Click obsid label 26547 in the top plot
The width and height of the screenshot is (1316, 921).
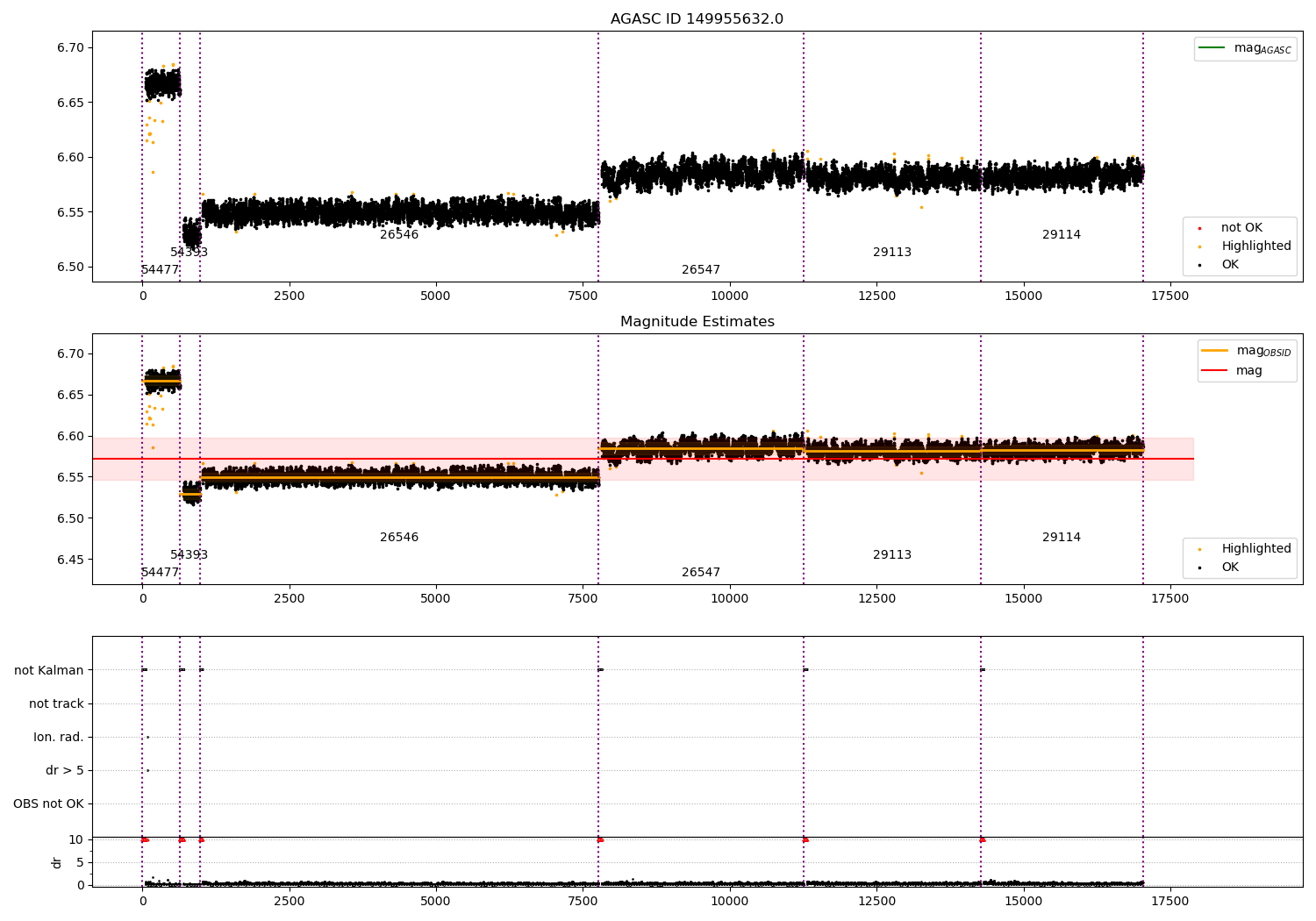pyautogui.click(x=701, y=270)
